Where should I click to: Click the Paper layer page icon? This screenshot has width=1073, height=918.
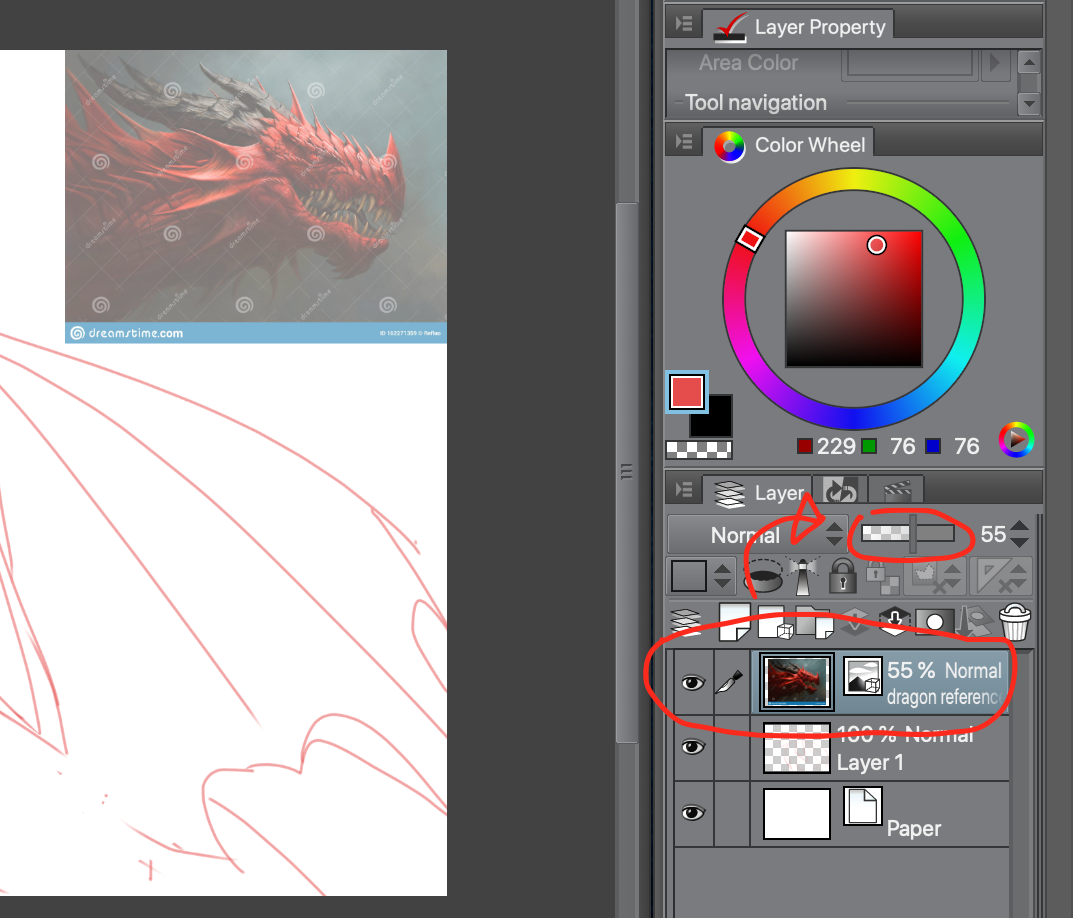862,806
